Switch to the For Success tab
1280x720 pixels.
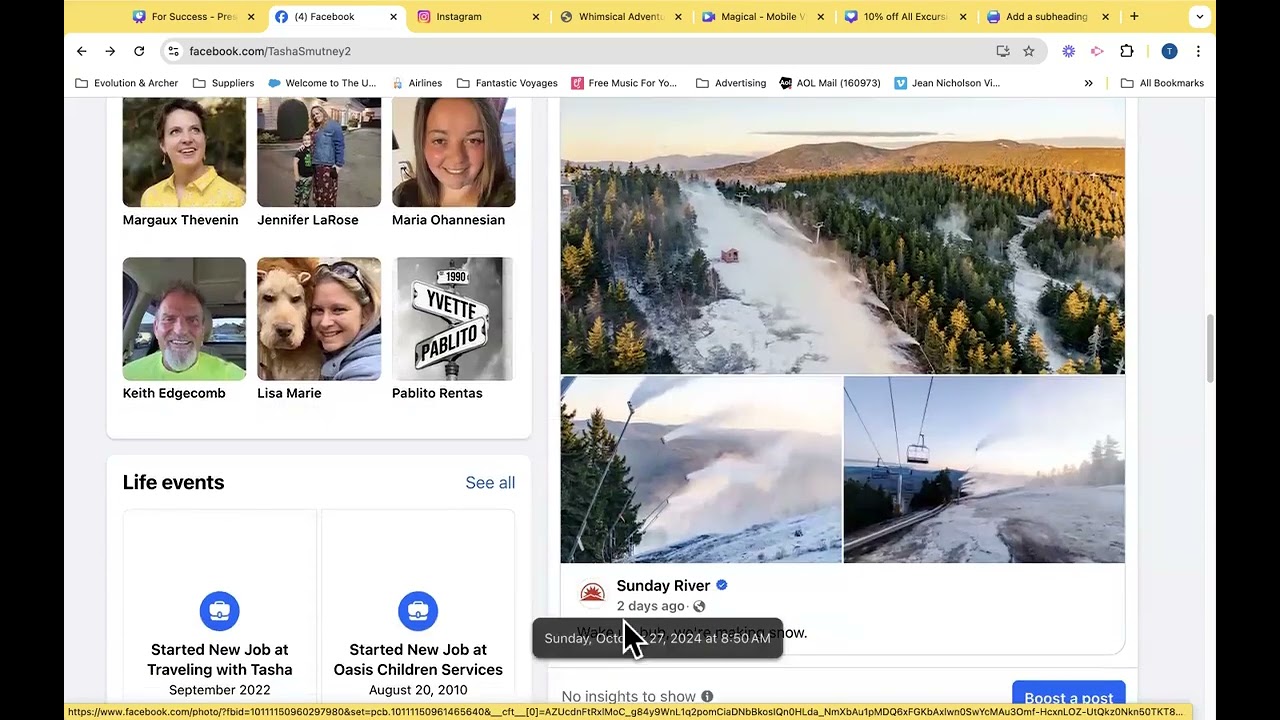[195, 16]
